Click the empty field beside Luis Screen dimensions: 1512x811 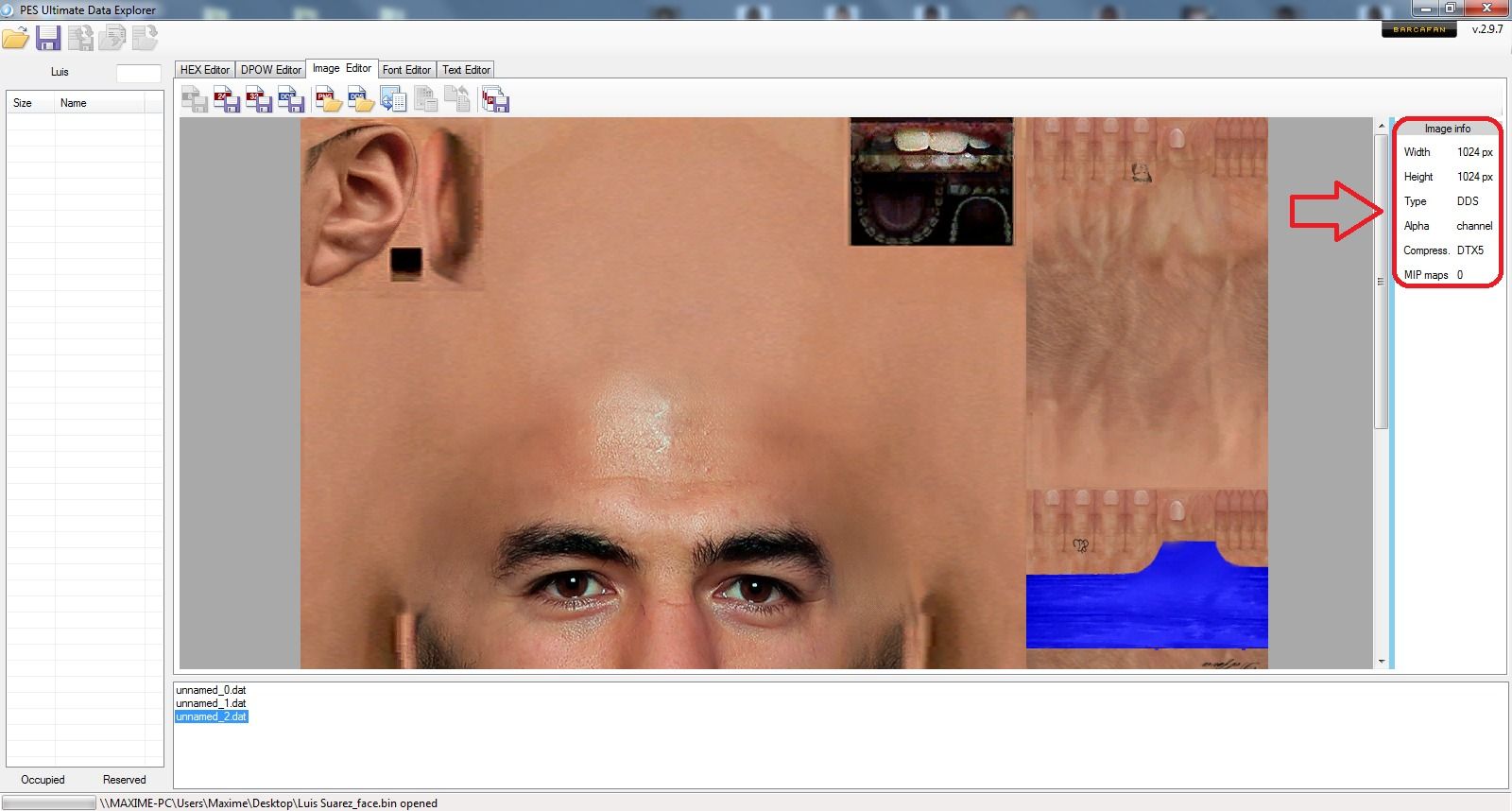[138, 73]
